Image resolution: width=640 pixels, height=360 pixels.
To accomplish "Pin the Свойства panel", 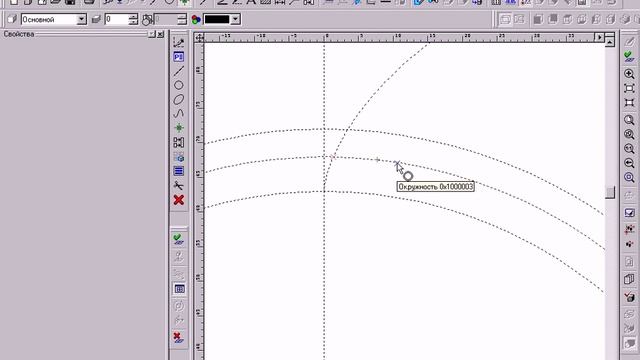I will (x=152, y=34).
